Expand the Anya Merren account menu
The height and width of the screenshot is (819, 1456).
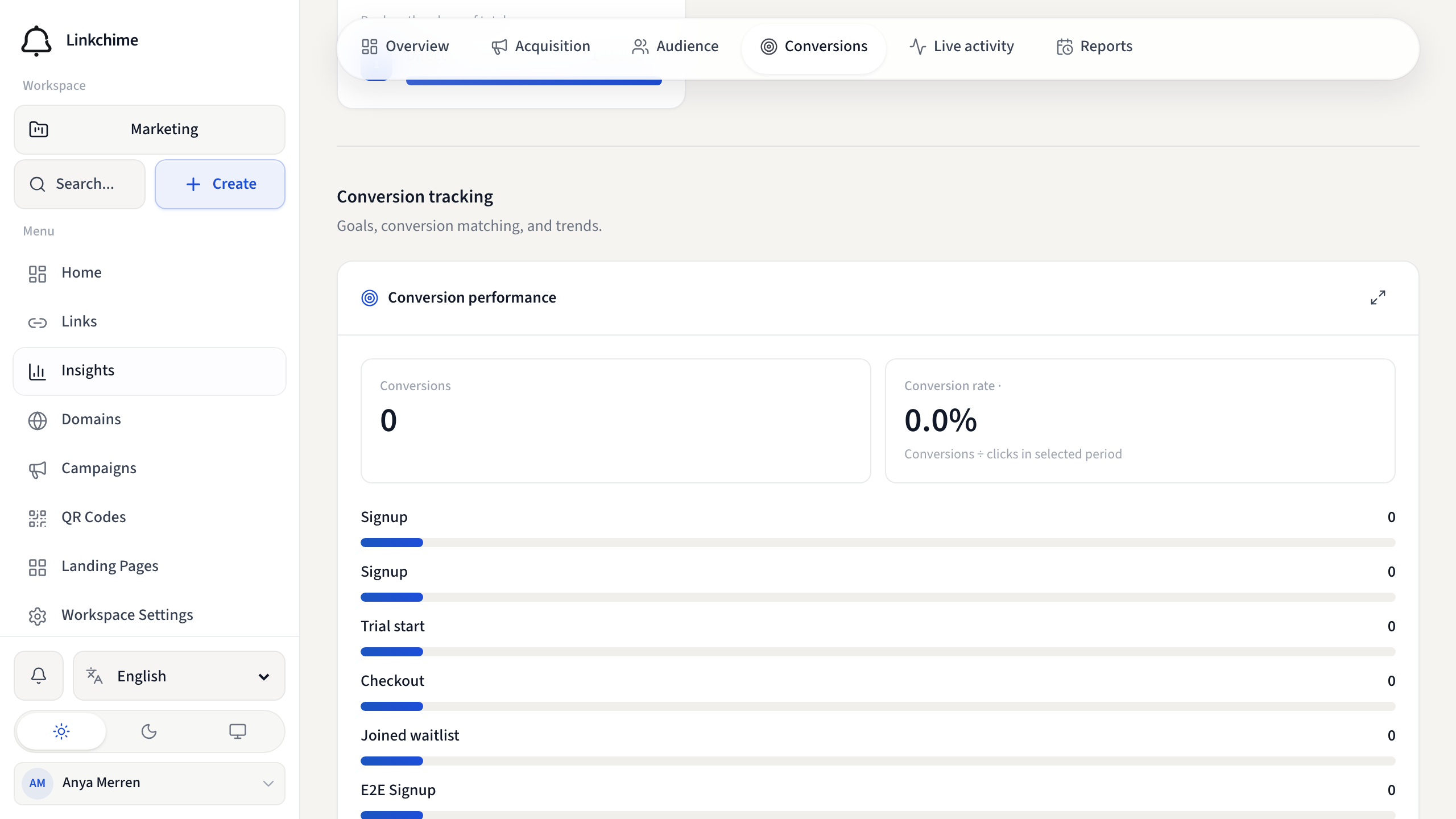pos(150,783)
